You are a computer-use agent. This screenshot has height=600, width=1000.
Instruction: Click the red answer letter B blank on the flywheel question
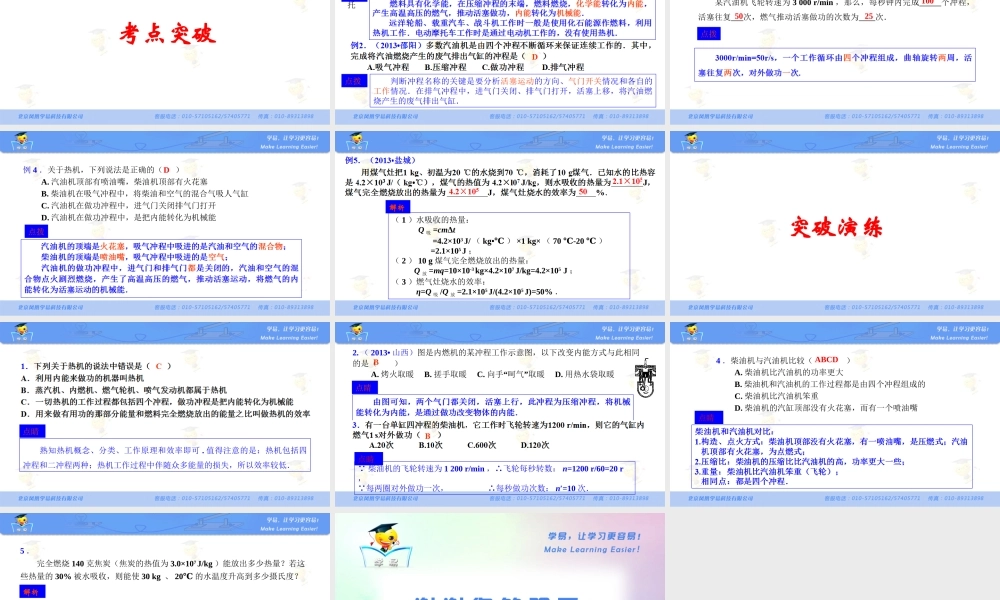tap(428, 434)
